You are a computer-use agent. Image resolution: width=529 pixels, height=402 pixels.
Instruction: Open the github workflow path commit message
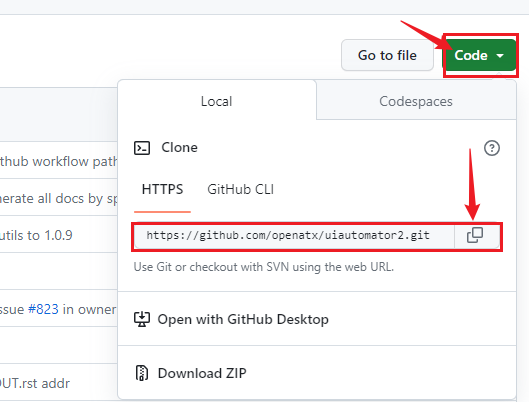pos(59,162)
